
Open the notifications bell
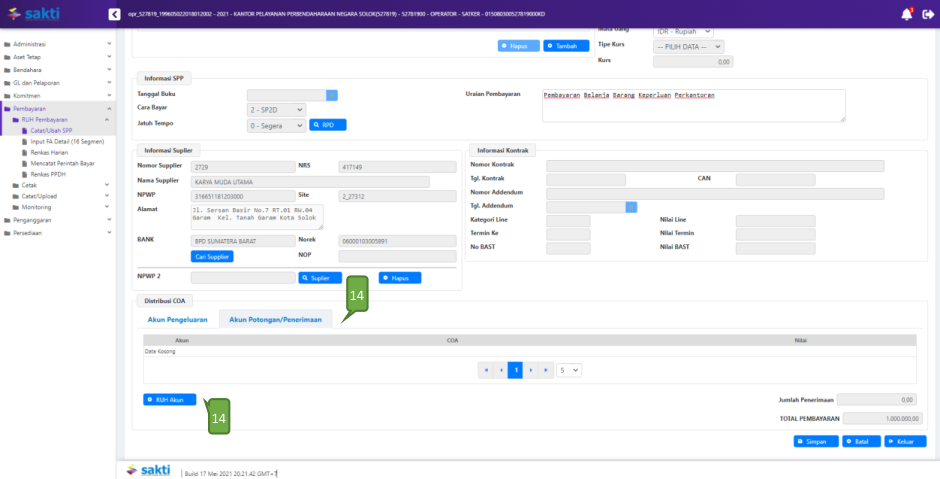(x=906, y=14)
